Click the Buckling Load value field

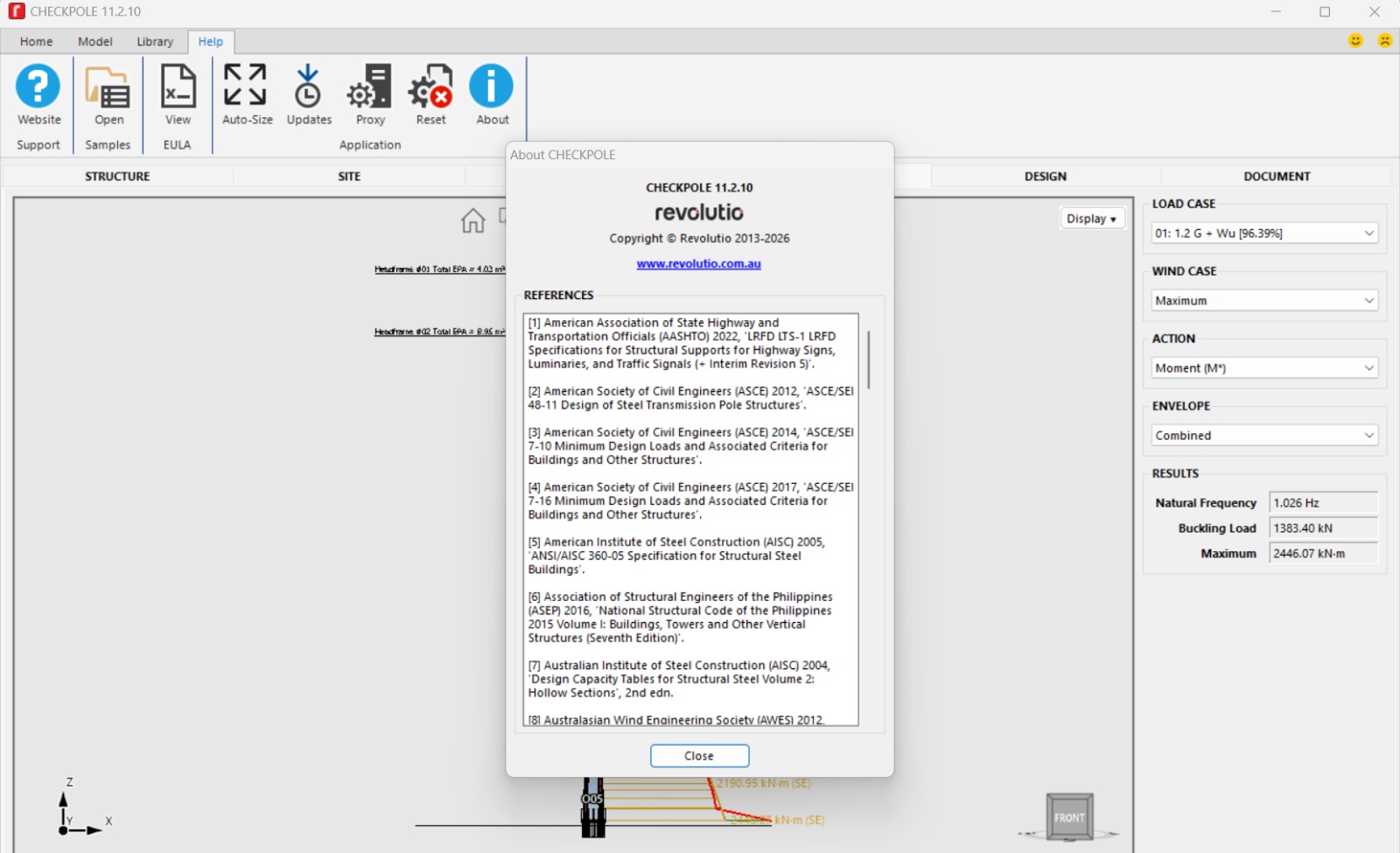tap(1323, 528)
